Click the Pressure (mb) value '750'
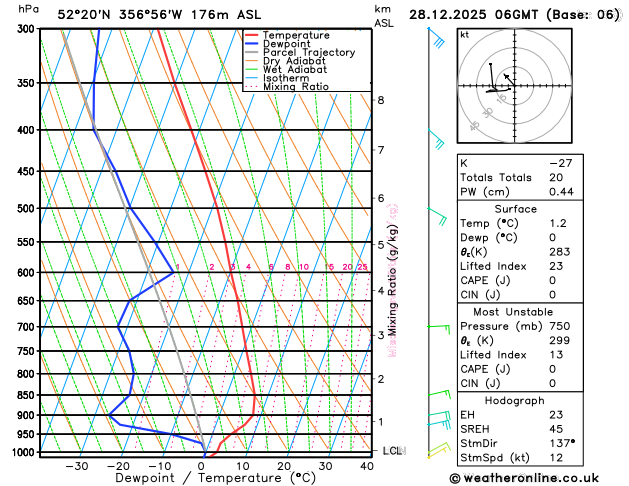629x486 pixels. [560, 326]
